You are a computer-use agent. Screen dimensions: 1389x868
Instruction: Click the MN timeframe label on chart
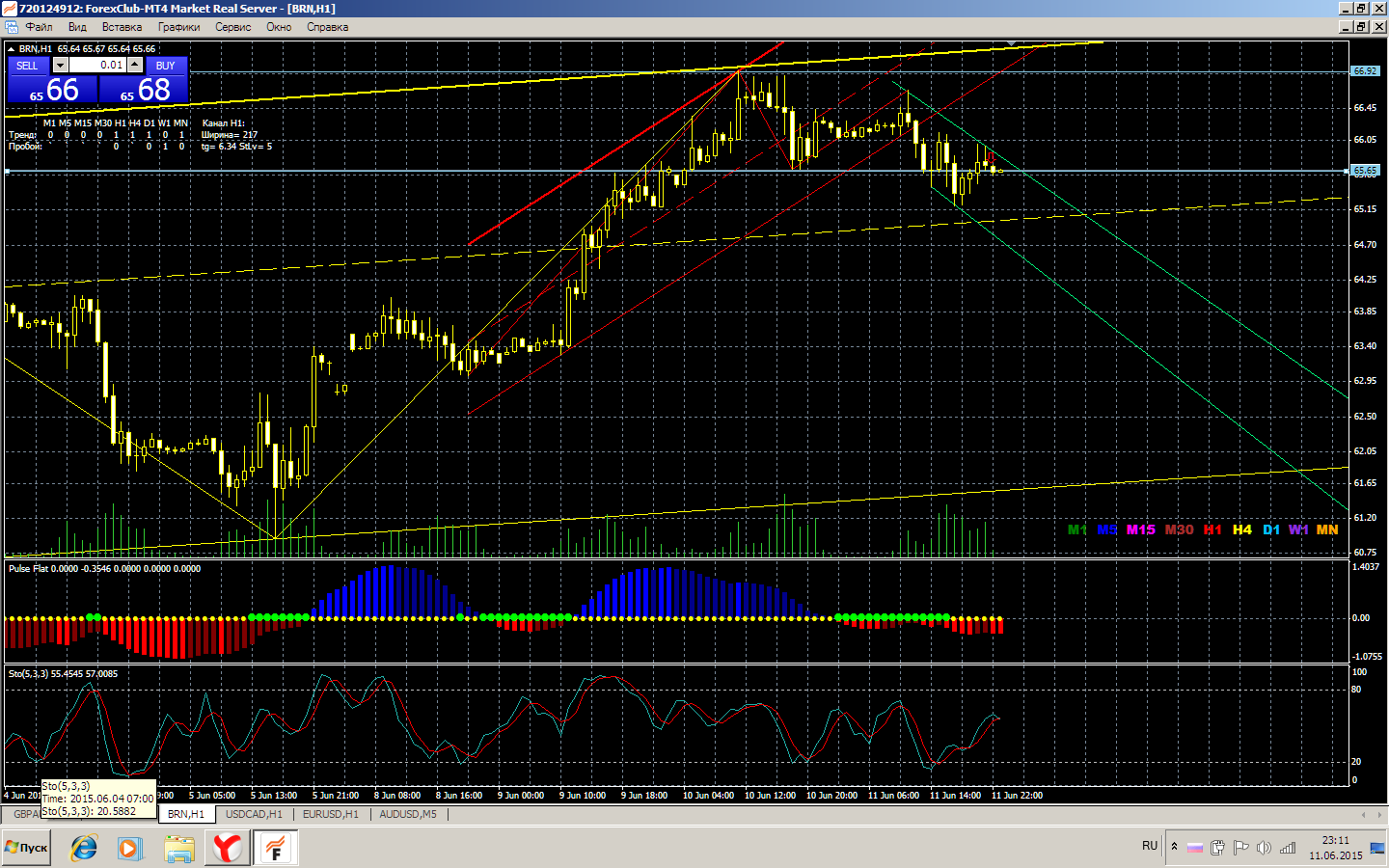pos(1328,529)
